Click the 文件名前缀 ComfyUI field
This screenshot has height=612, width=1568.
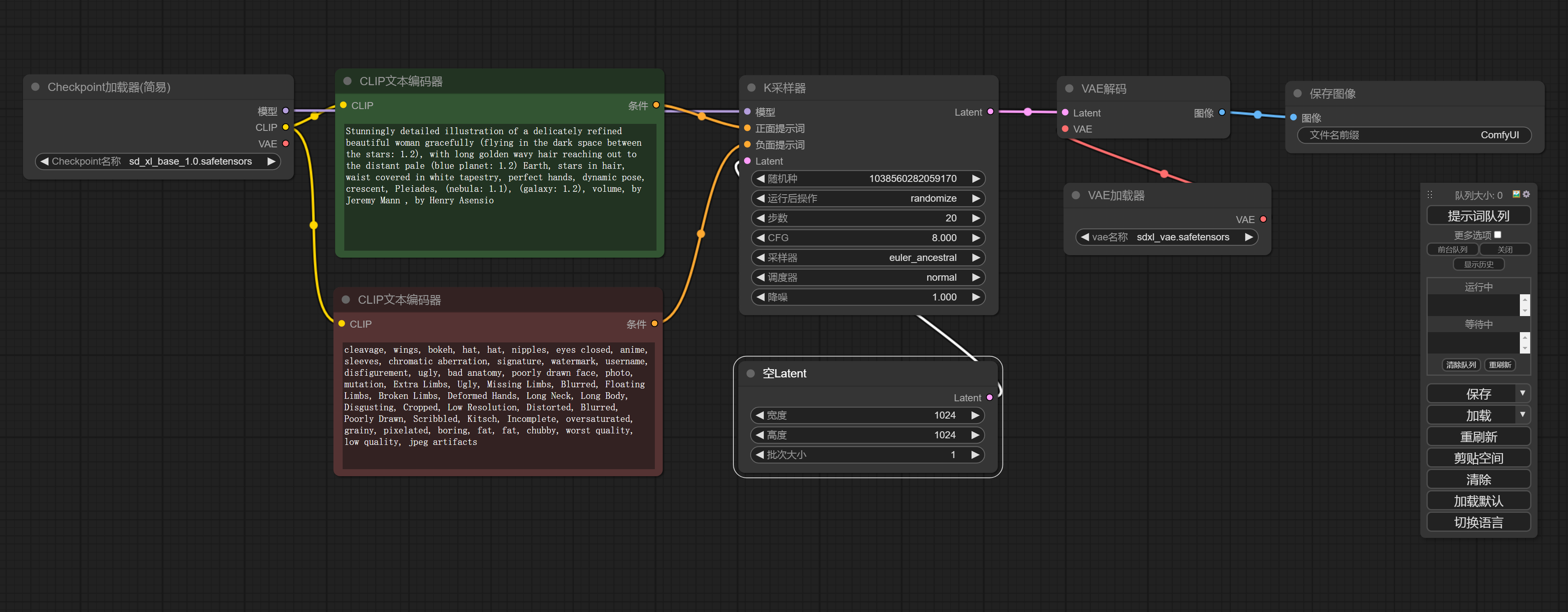tap(1414, 135)
